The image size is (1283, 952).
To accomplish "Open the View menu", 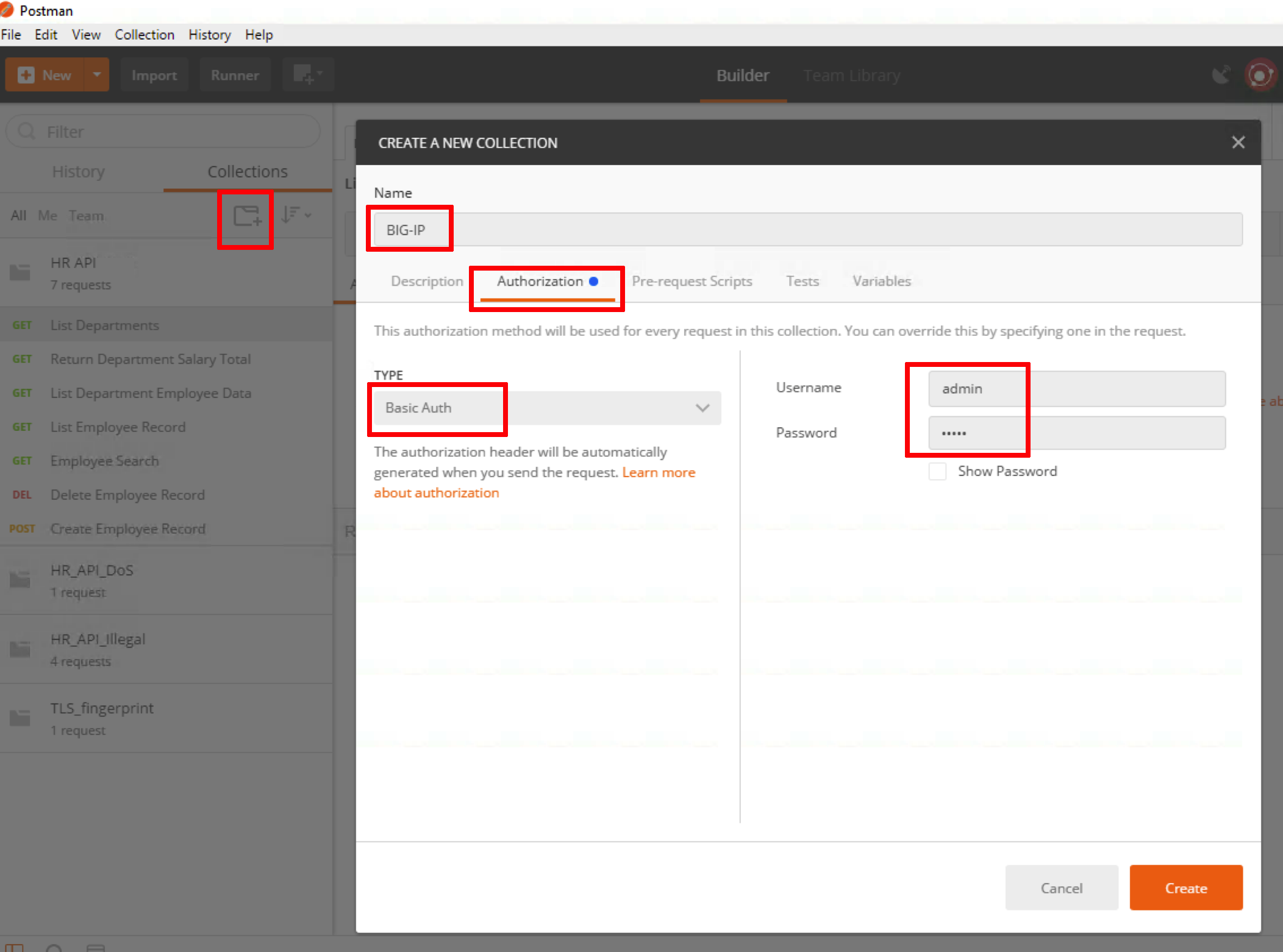I will pos(86,35).
